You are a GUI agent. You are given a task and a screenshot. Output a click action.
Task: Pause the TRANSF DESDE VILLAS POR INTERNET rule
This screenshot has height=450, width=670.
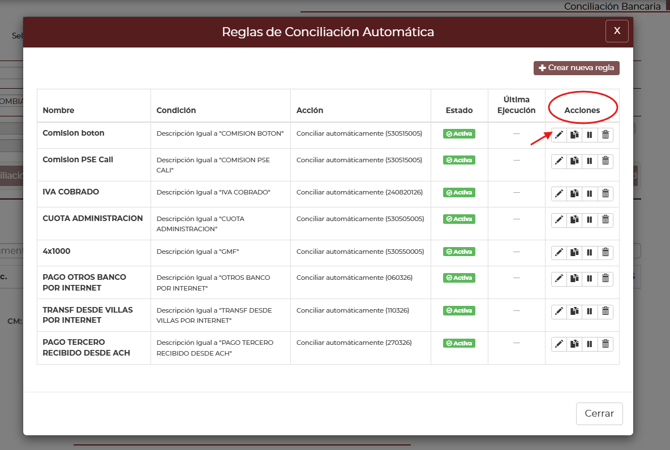click(x=590, y=311)
